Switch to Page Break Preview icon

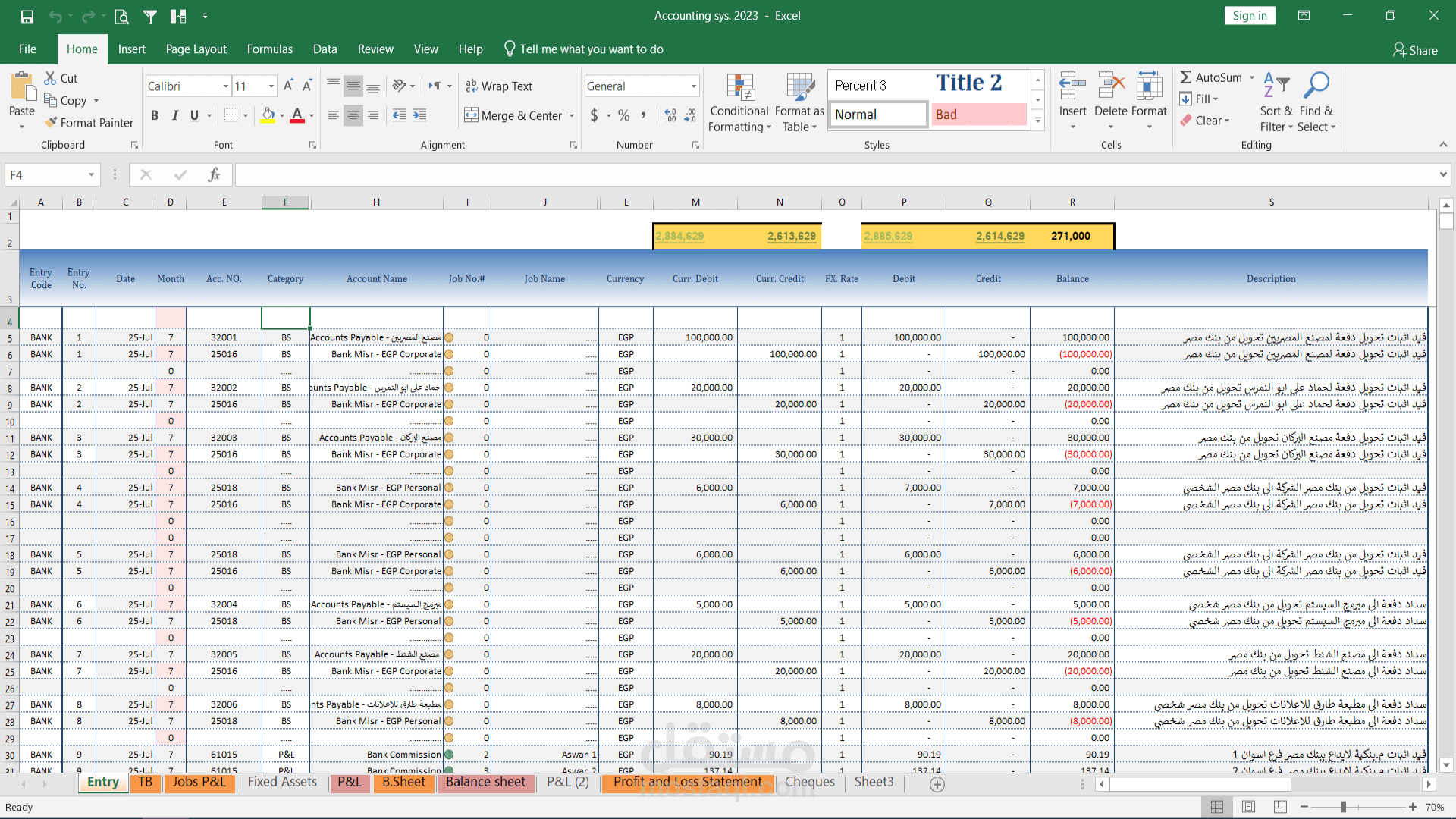1280,807
